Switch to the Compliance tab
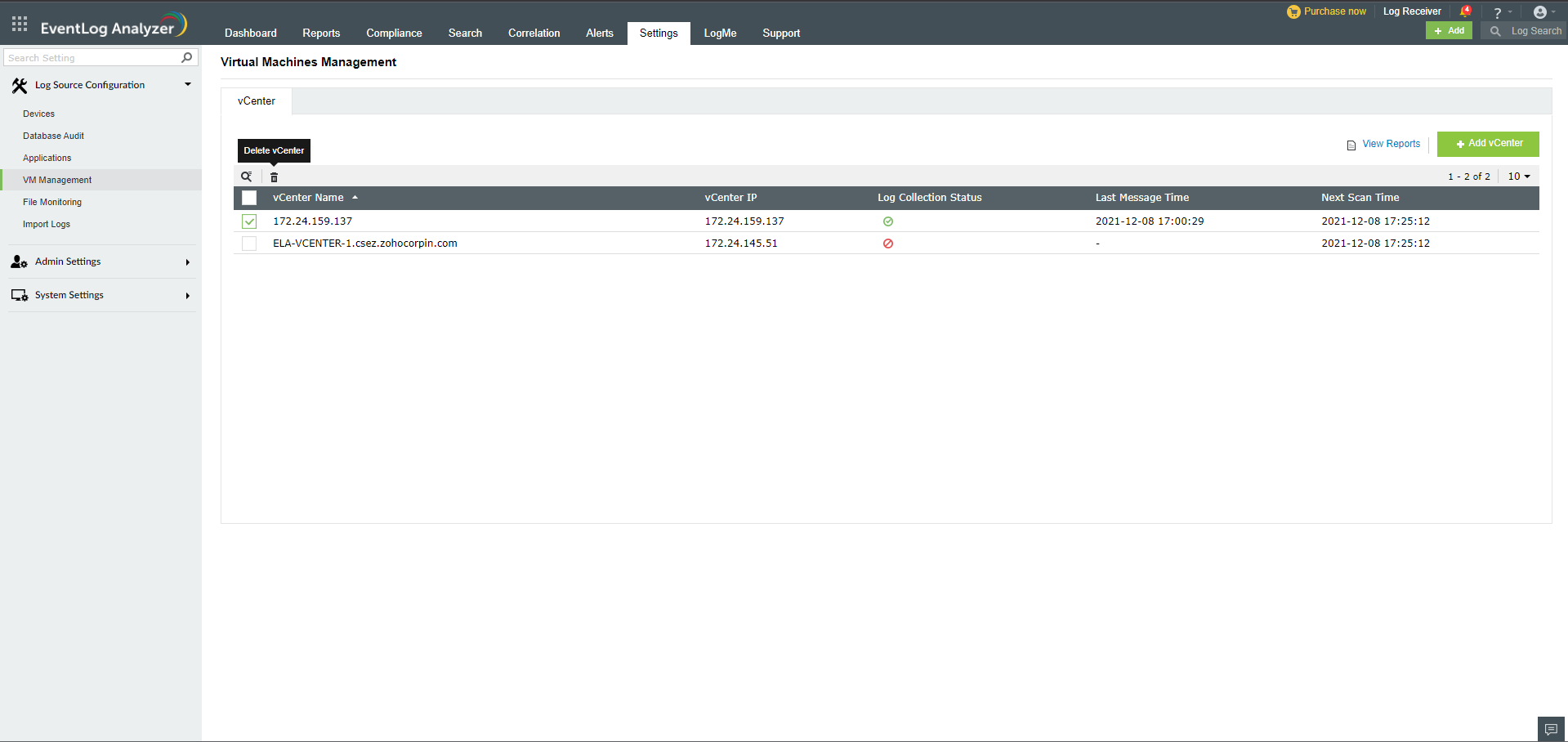The width and height of the screenshot is (1568, 742). (394, 33)
